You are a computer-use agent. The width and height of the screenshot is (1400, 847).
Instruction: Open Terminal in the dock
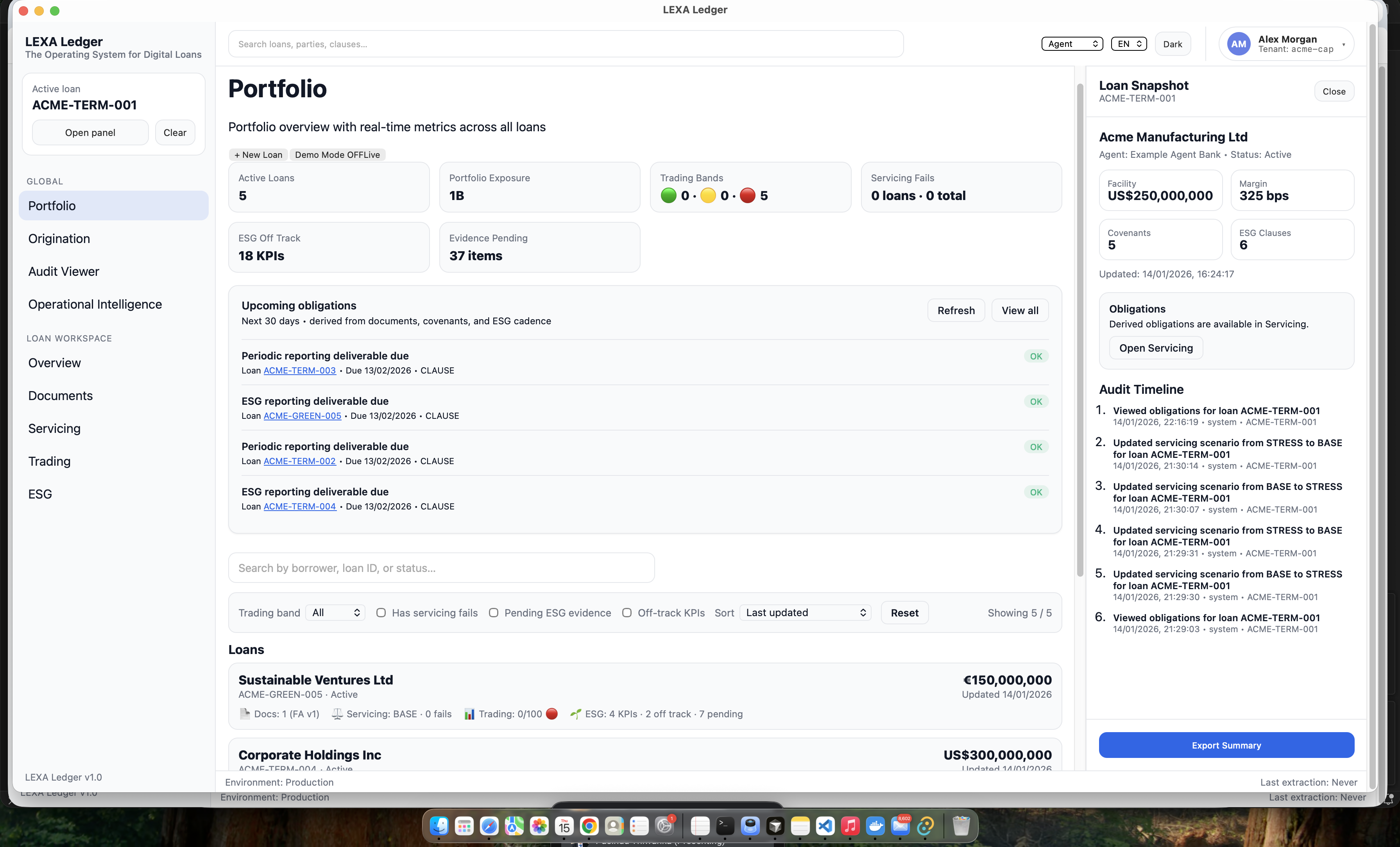pyautogui.click(x=725, y=826)
